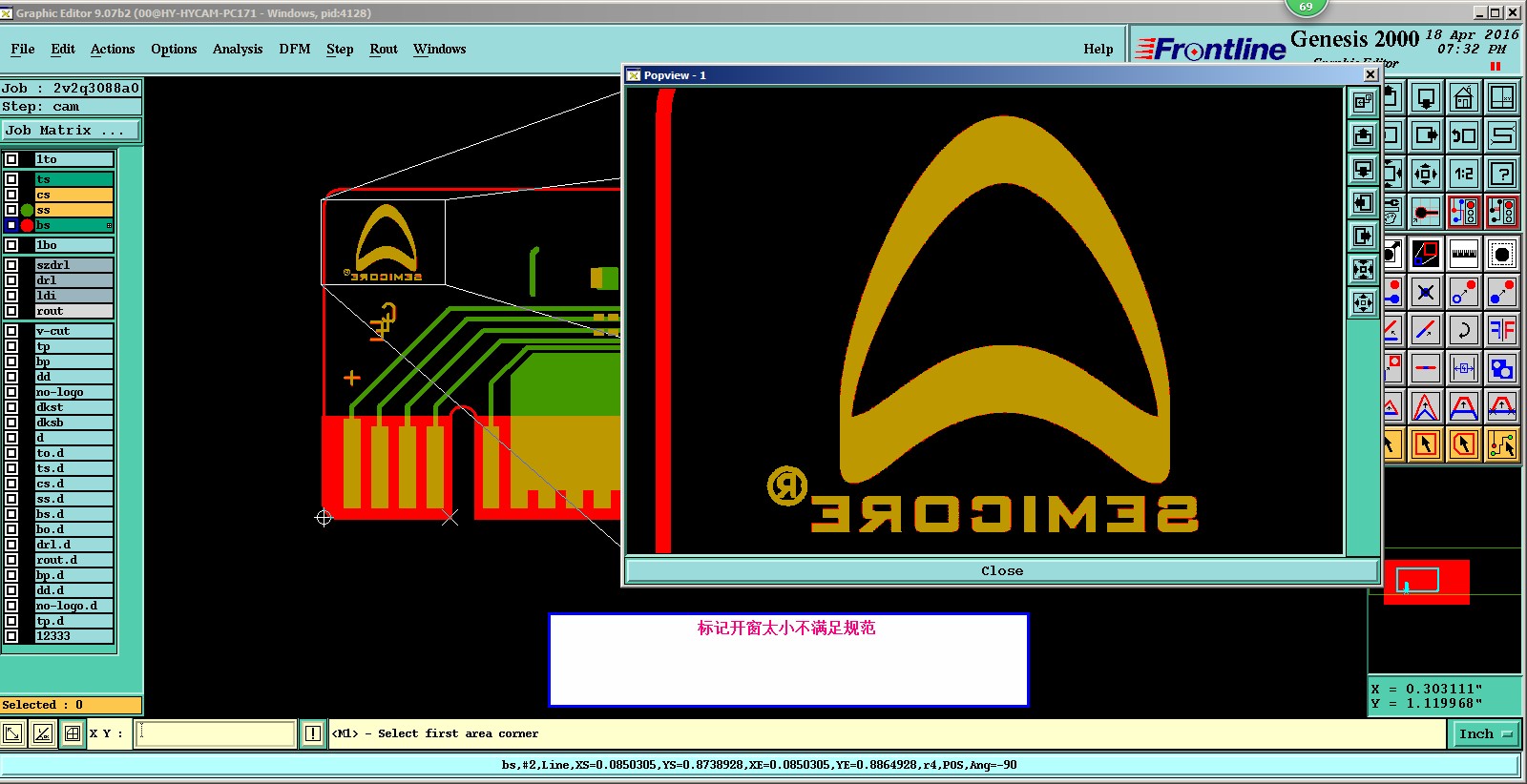
Task: Select the ruler measure tool
Action: 1463,254
